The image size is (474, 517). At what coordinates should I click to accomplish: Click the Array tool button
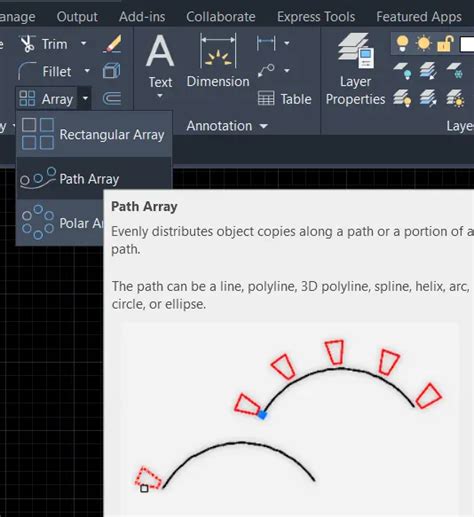point(46,99)
